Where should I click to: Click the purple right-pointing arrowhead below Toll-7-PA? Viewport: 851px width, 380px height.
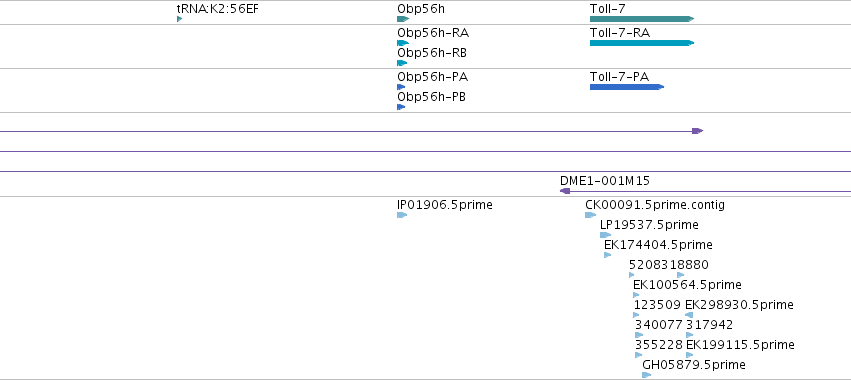pos(698,131)
